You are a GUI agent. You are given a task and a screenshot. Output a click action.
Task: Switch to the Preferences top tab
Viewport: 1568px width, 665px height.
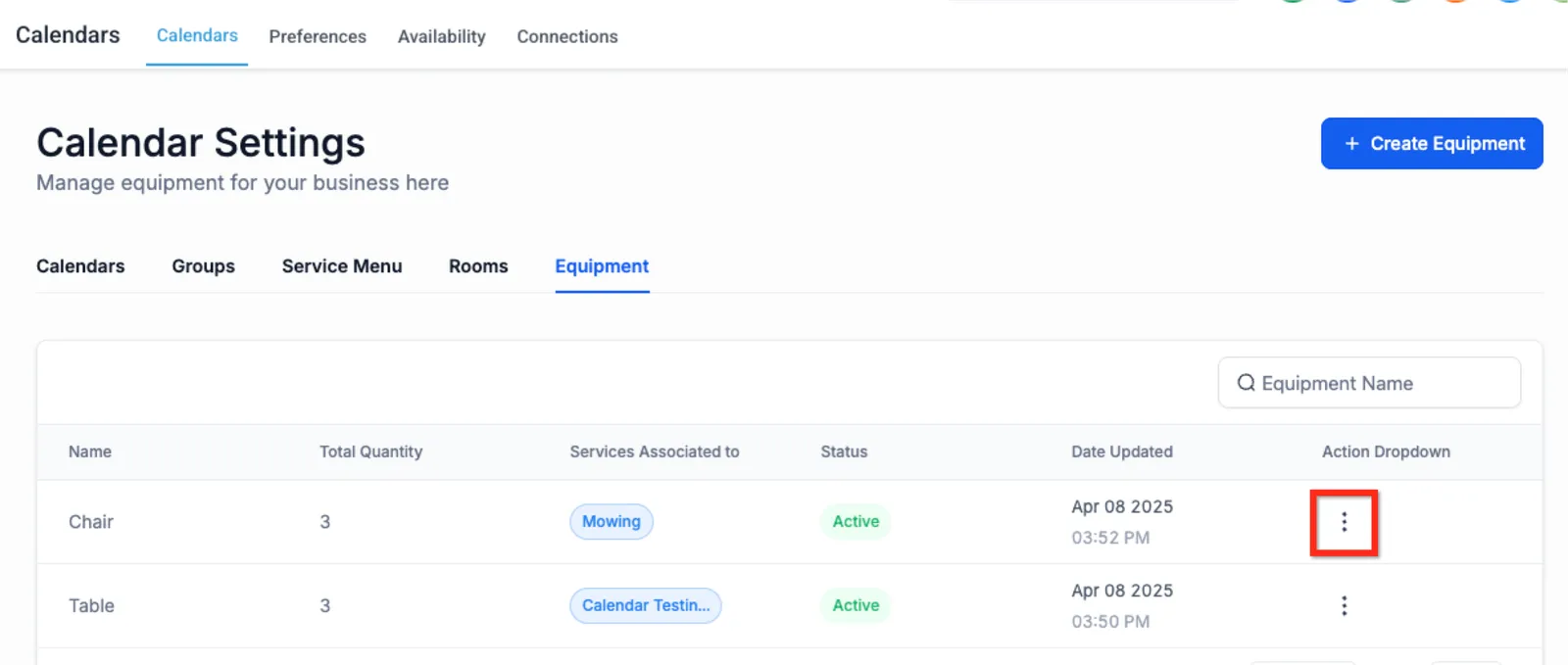pos(318,36)
